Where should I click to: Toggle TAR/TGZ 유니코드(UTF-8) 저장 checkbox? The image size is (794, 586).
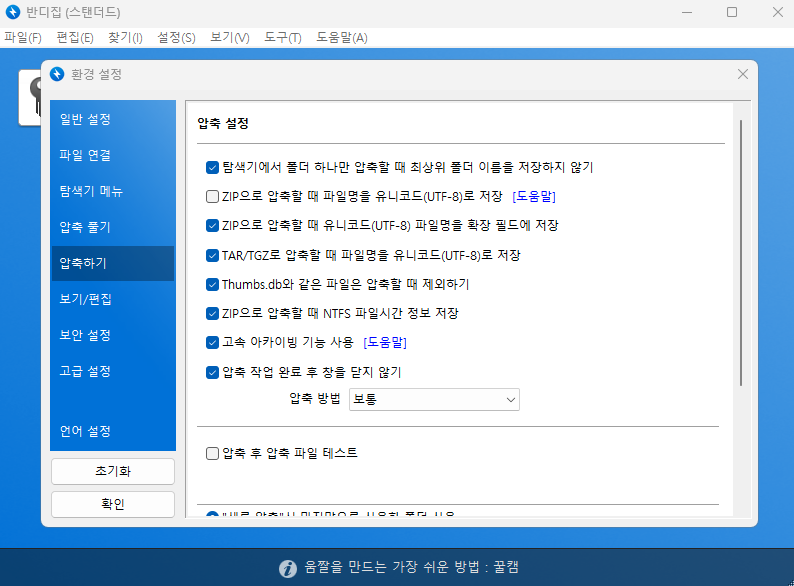[212, 255]
